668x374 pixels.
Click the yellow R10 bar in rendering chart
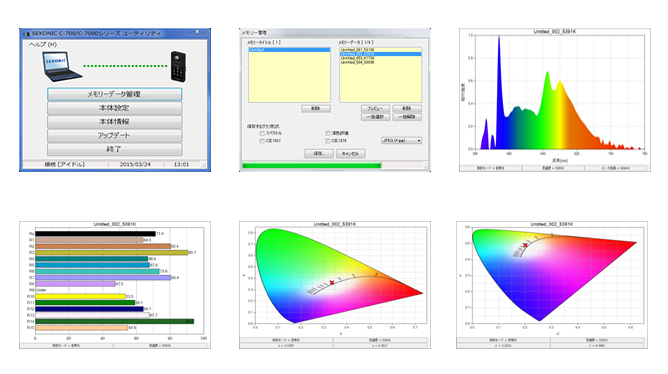(81, 296)
